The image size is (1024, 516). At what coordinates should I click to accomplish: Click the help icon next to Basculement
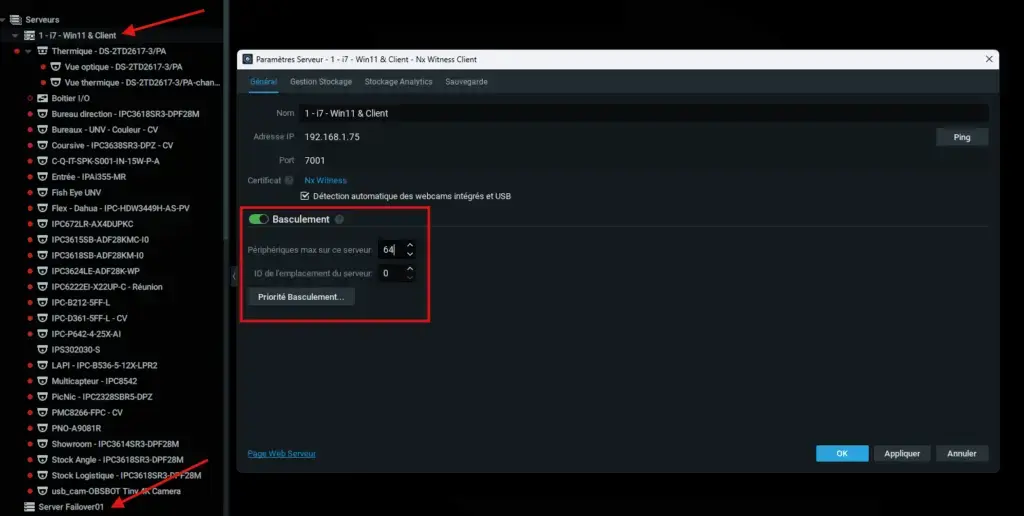pos(339,219)
